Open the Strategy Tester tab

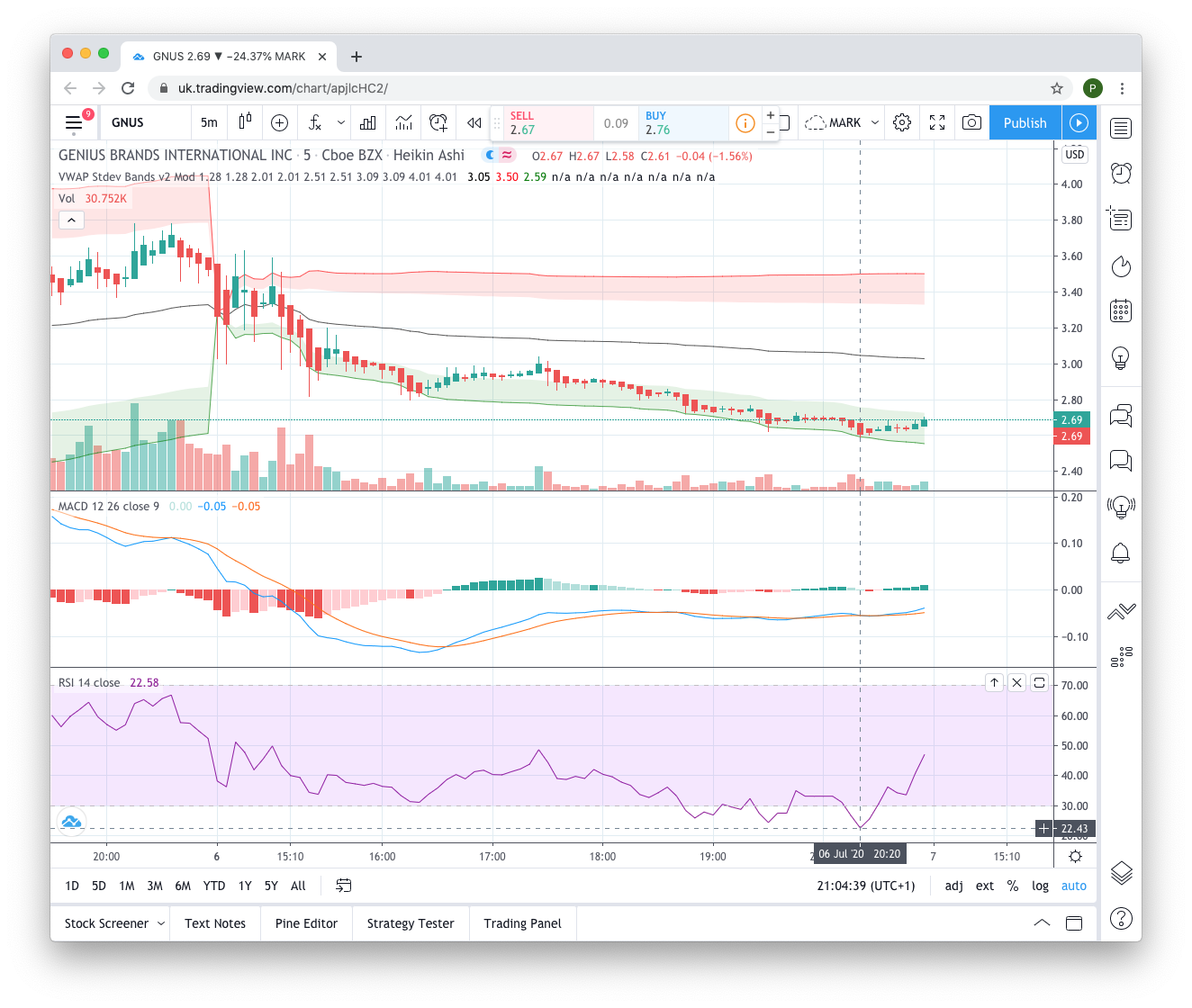tap(411, 923)
